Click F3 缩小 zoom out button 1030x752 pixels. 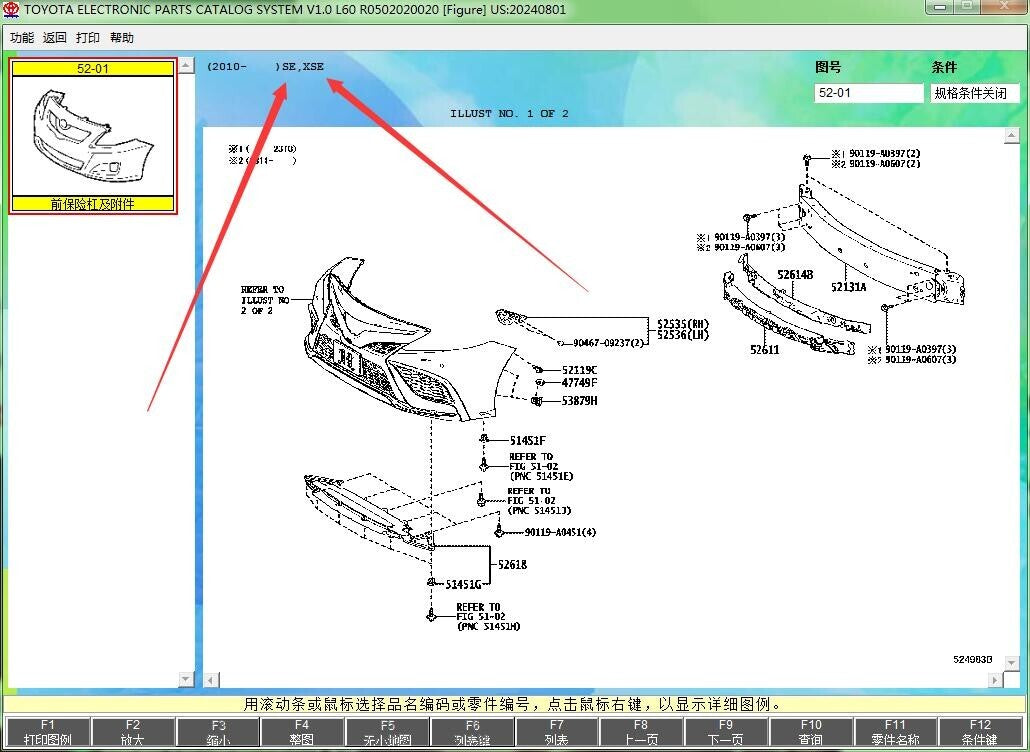(218, 732)
